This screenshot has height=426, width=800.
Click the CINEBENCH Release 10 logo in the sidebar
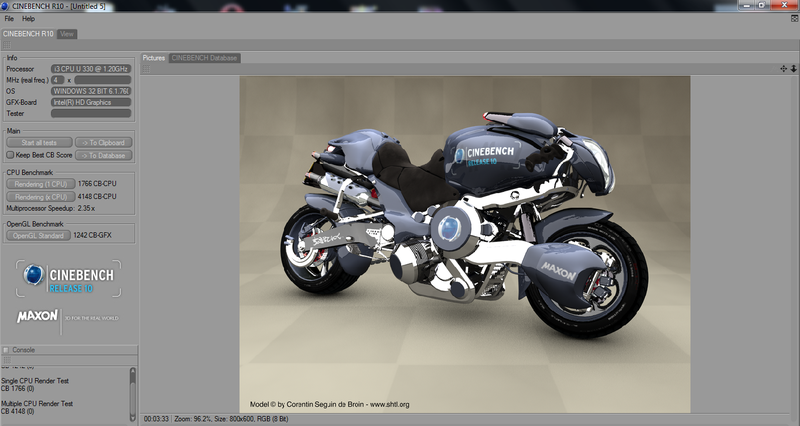pos(69,279)
